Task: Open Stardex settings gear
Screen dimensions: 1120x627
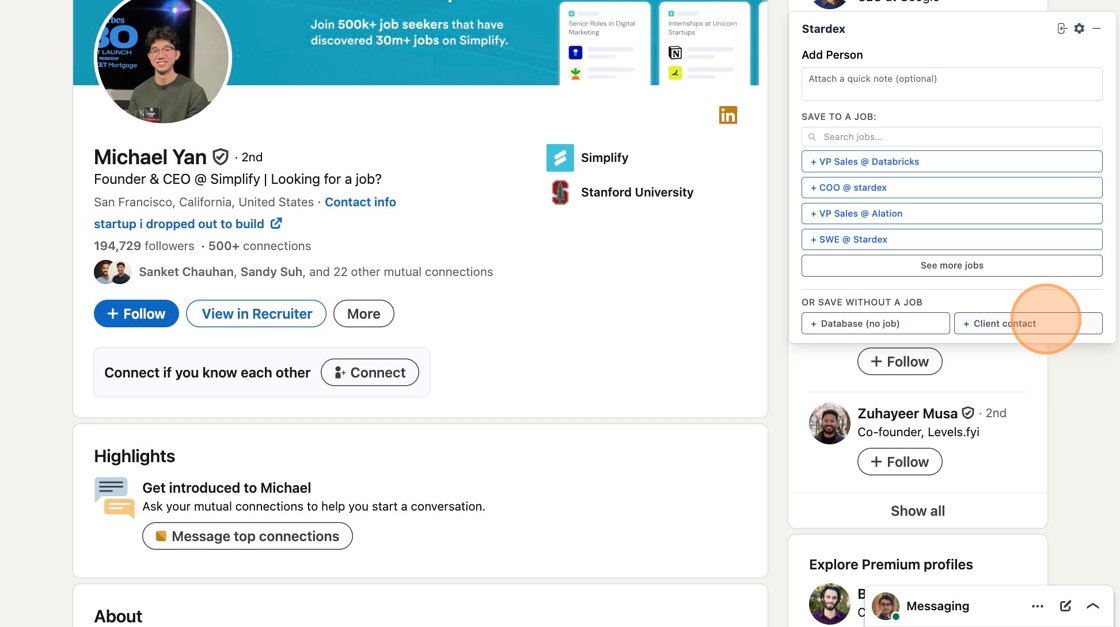Action: coord(1079,29)
